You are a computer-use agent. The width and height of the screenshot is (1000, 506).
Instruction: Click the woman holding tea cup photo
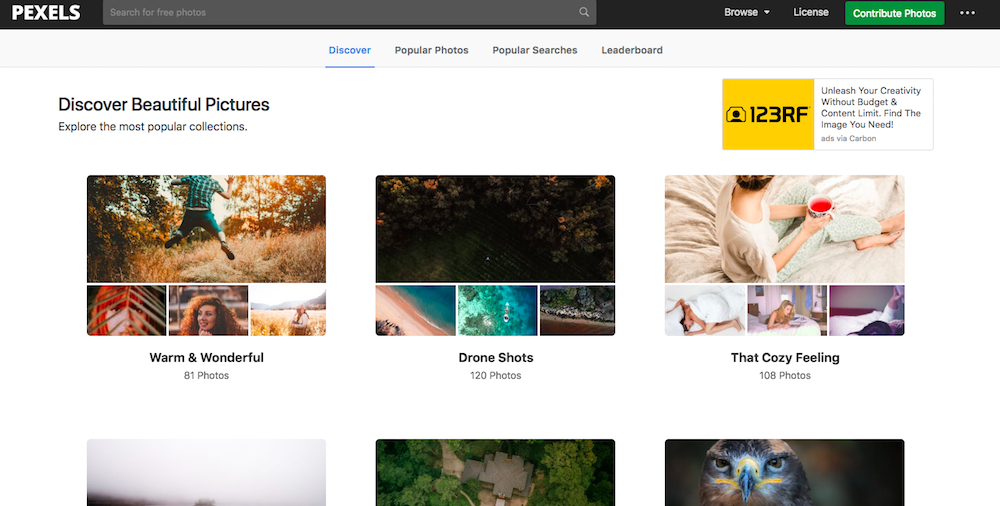784,229
